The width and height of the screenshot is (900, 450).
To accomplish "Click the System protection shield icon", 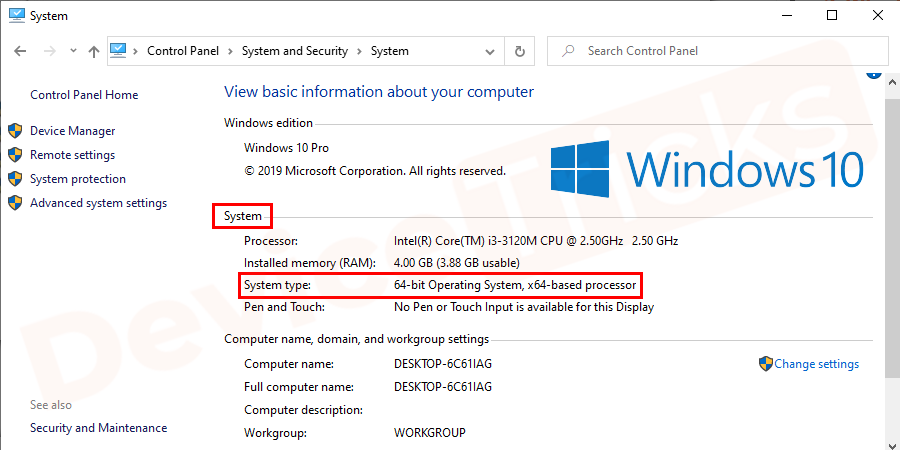I will 15,179.
